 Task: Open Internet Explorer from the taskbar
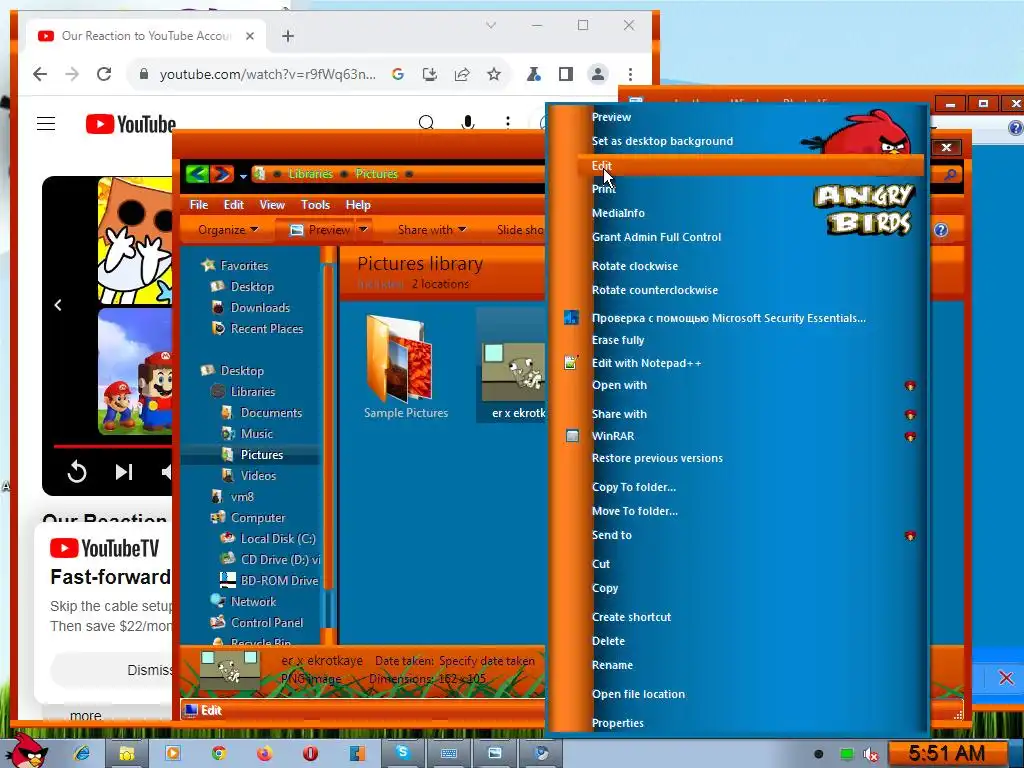pos(82,753)
